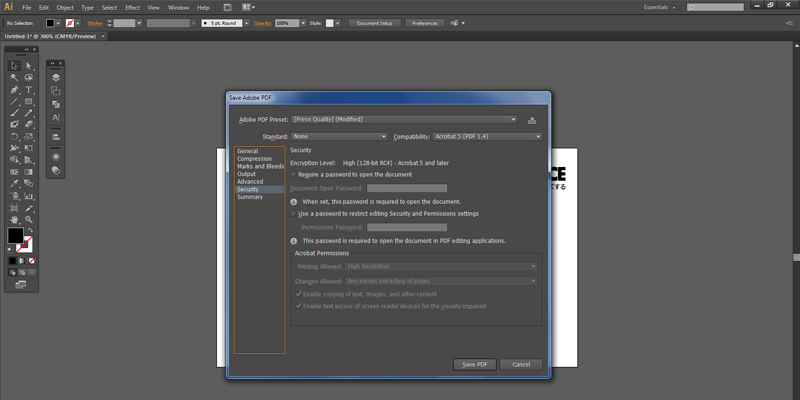Image resolution: width=800 pixels, height=400 pixels.
Task: Select the Eyedropper tool
Action: [x=14, y=184]
